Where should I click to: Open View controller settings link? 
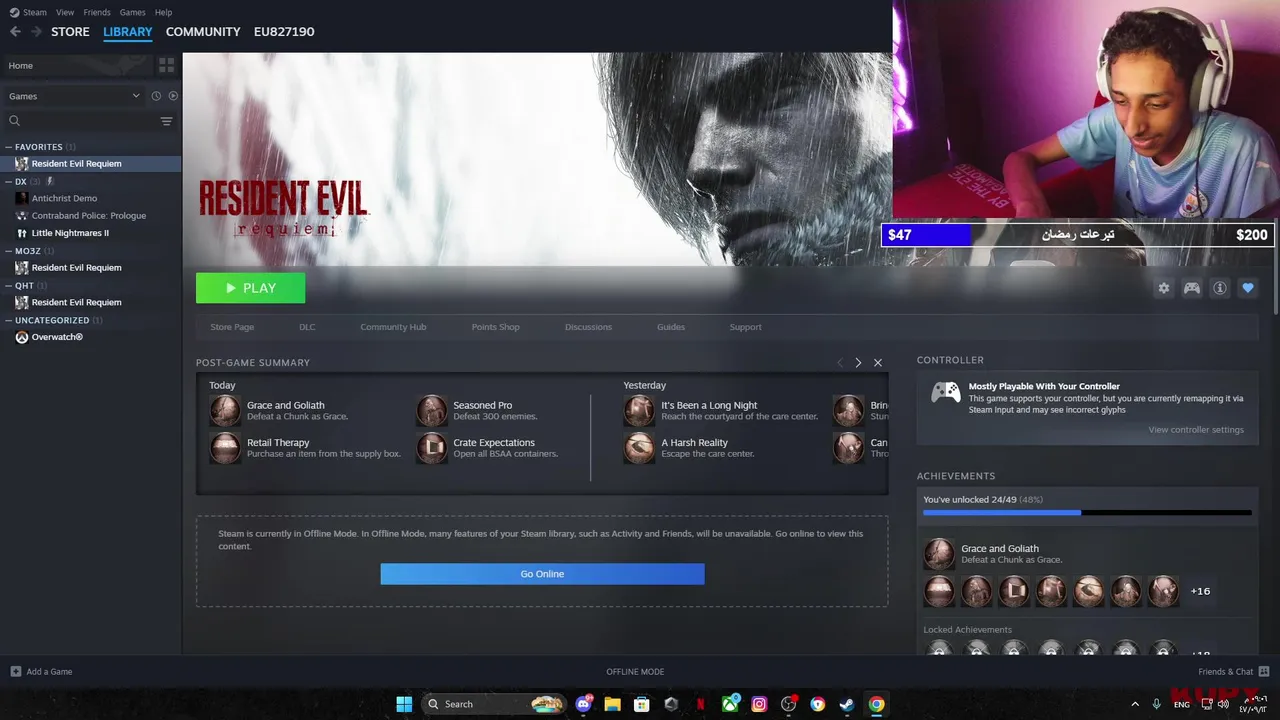1196,430
